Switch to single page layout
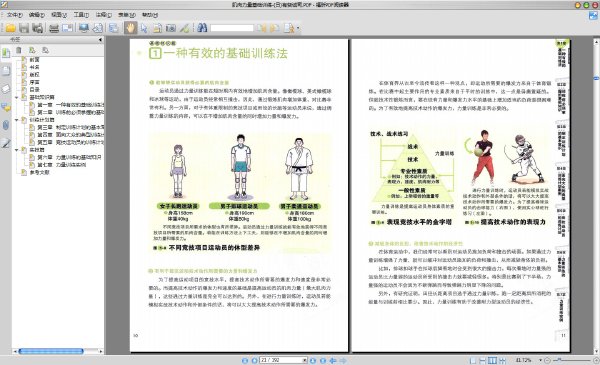Screen dimensions: 600x365 pos(473,360)
